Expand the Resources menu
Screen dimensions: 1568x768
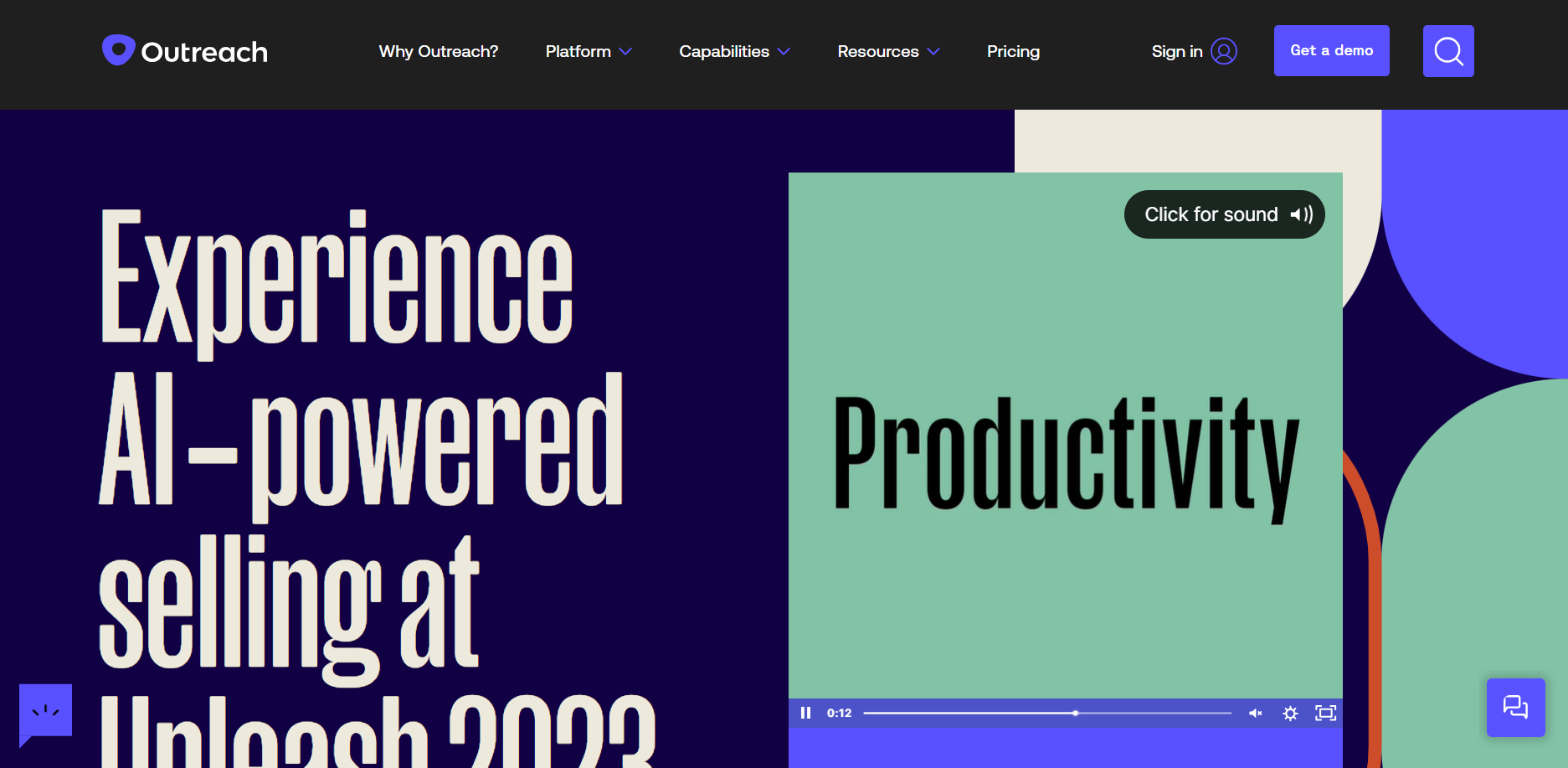[888, 51]
